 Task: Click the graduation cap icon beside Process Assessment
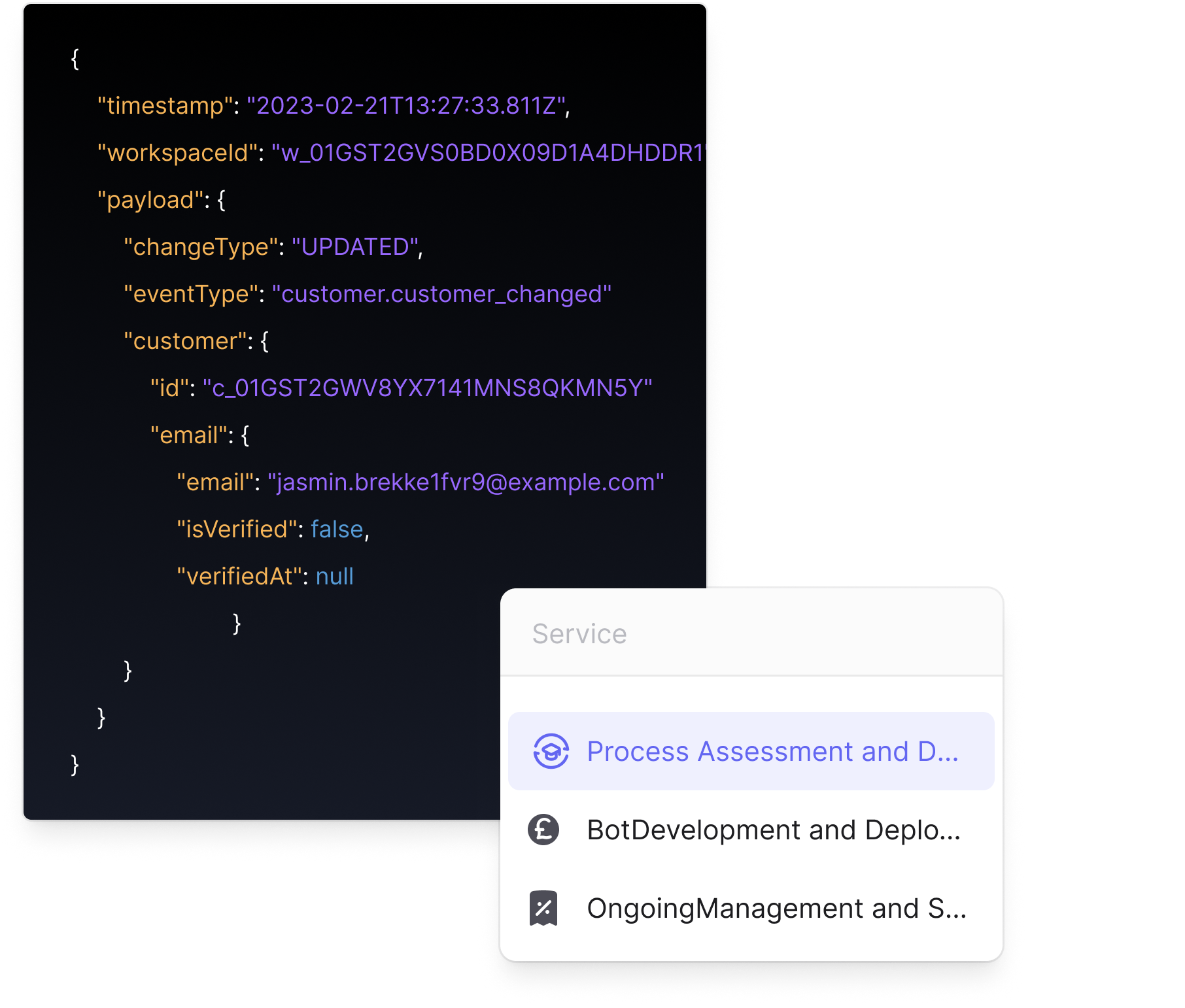[551, 751]
